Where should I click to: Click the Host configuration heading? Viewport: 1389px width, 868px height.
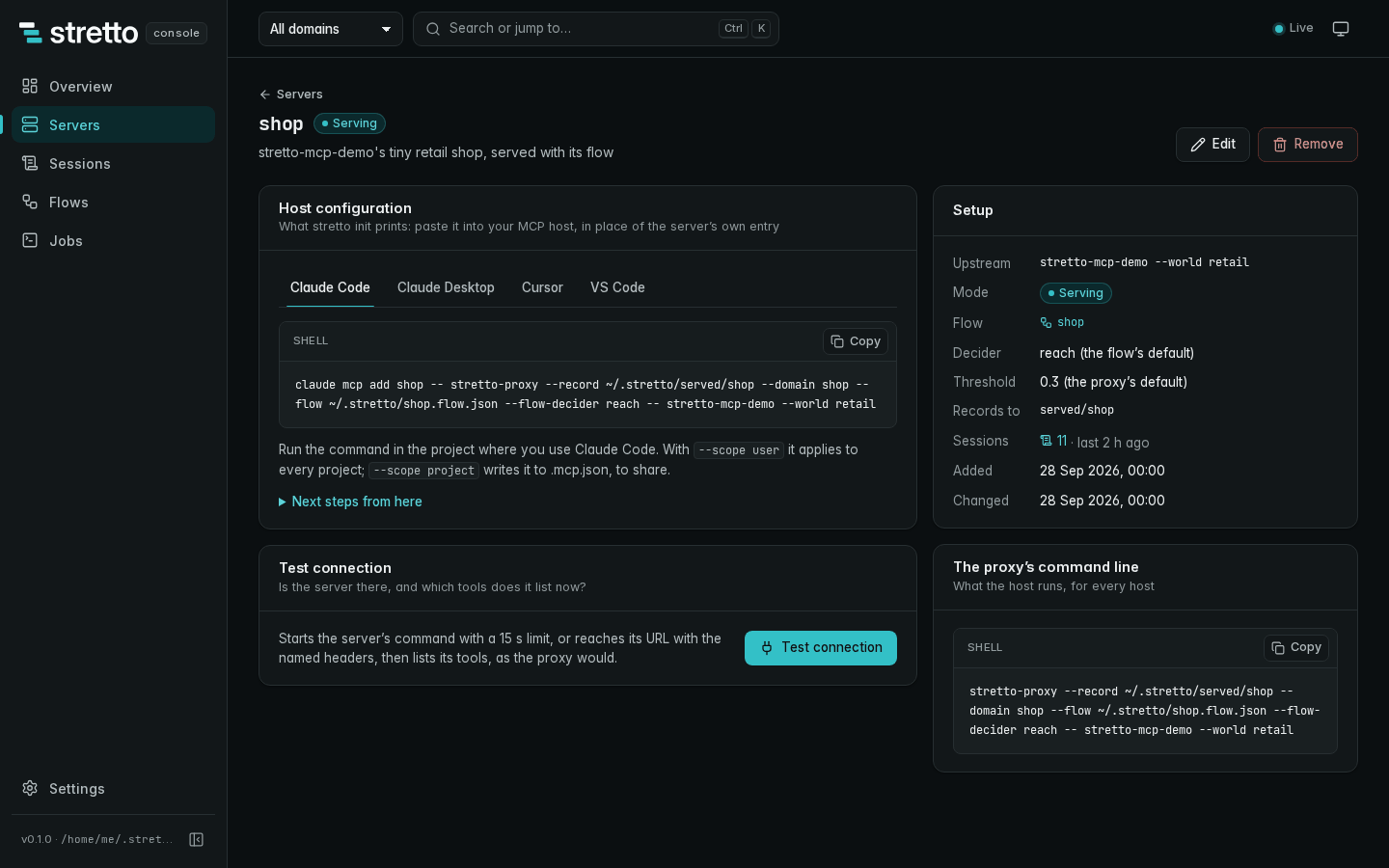coord(345,208)
